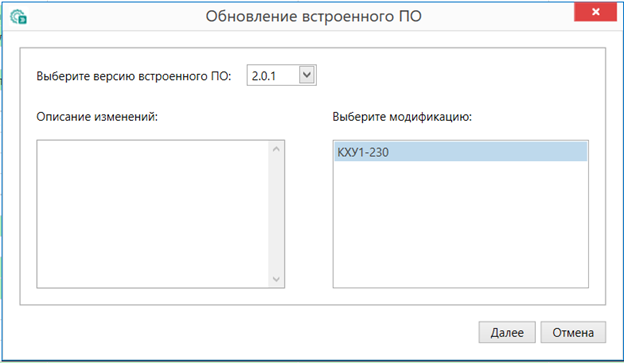Select КХУ1-230 in the modification list
This screenshot has height=363, width=624.
[x=460, y=152]
